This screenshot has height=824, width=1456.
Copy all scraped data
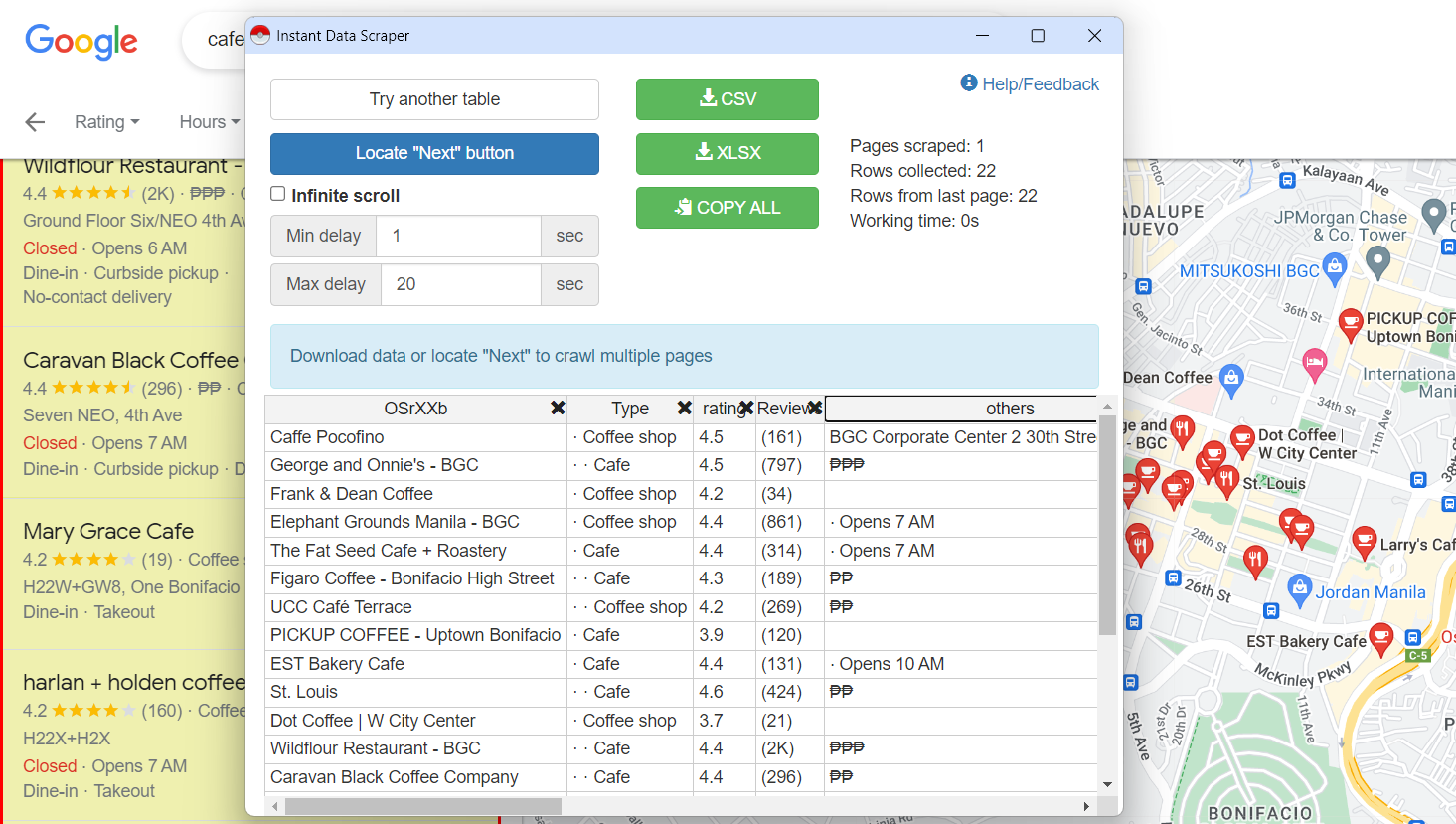pyautogui.click(x=728, y=208)
